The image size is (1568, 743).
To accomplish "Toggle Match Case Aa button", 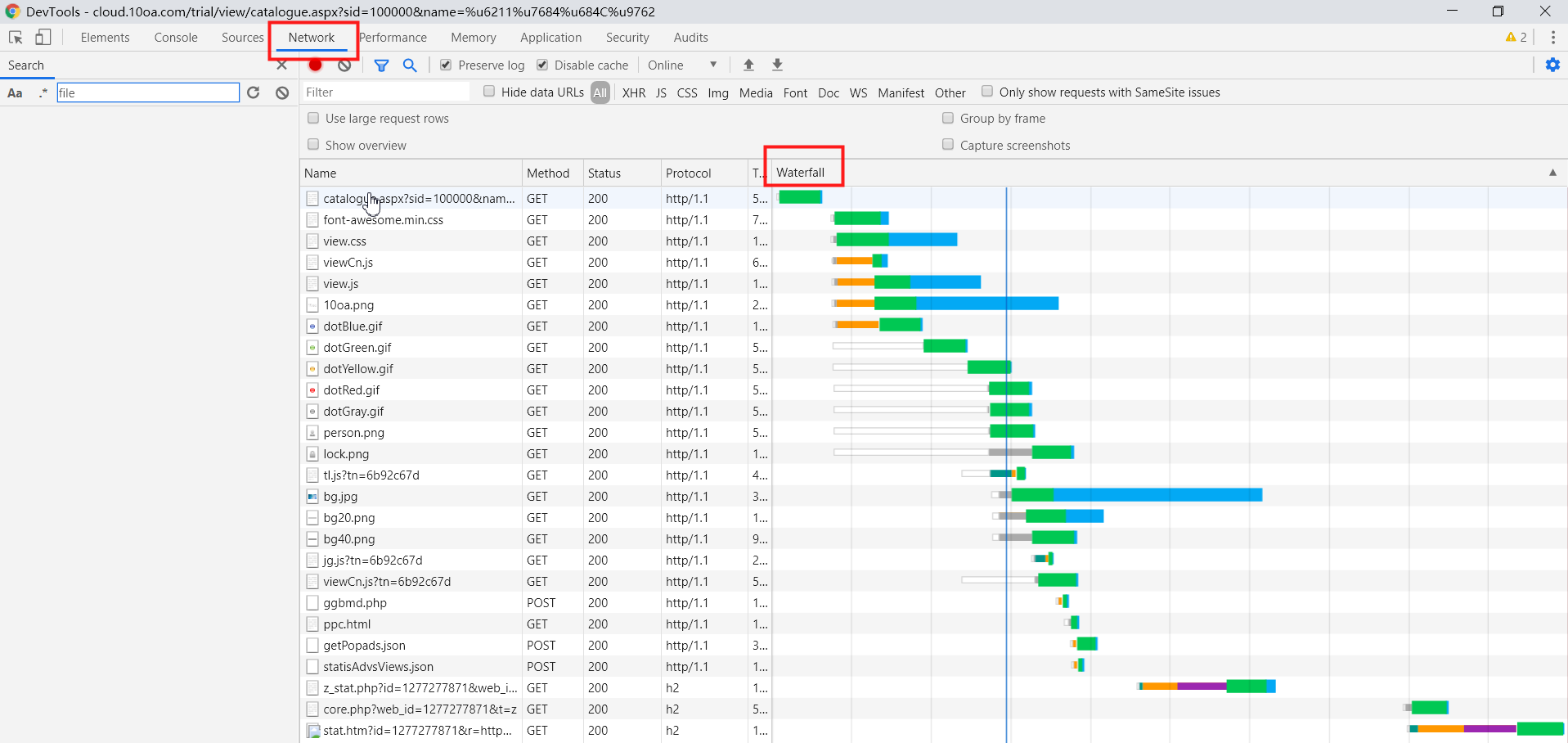I will click(x=15, y=93).
